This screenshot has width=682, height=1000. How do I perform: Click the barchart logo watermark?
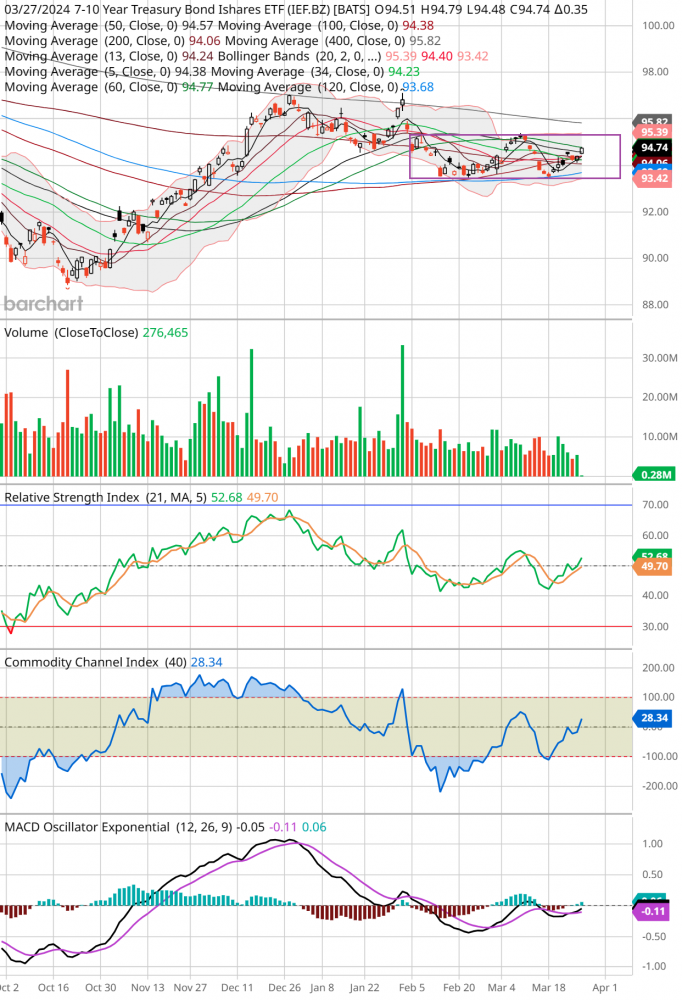coord(43,304)
